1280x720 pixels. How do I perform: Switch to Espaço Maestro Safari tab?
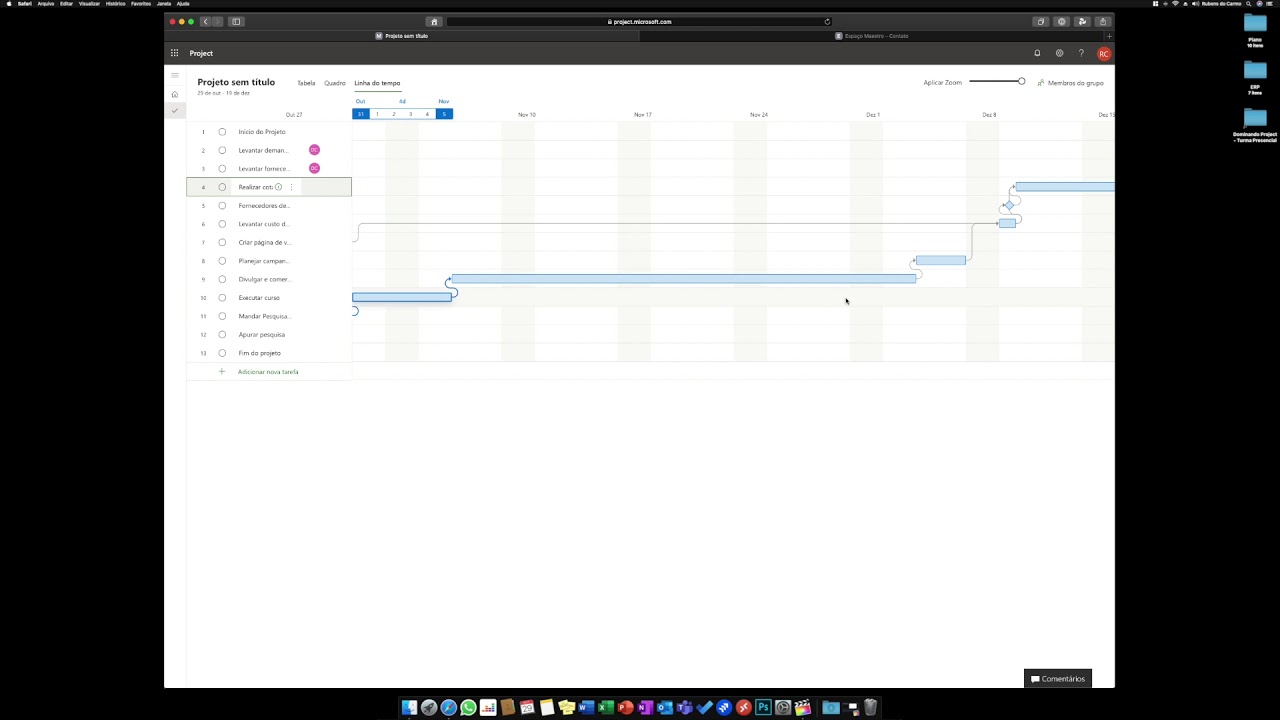point(872,36)
